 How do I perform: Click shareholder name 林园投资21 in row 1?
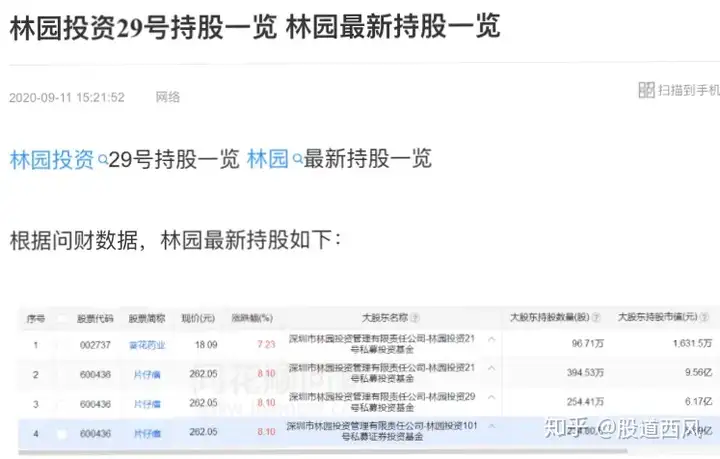(x=382, y=344)
